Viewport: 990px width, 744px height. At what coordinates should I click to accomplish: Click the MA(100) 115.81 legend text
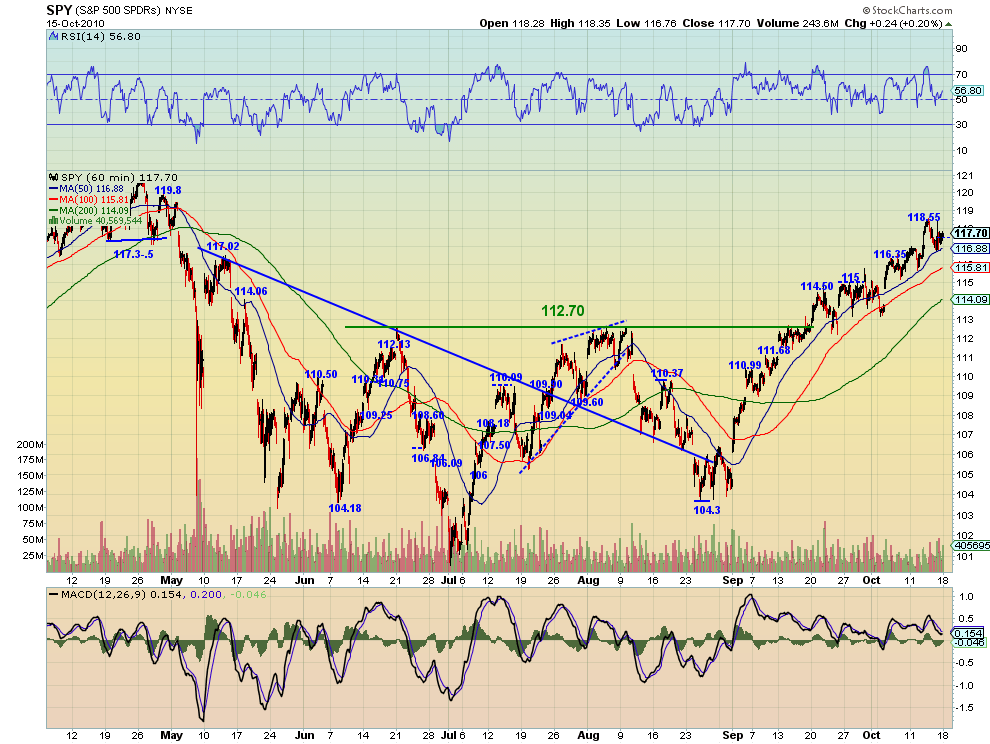click(x=94, y=199)
